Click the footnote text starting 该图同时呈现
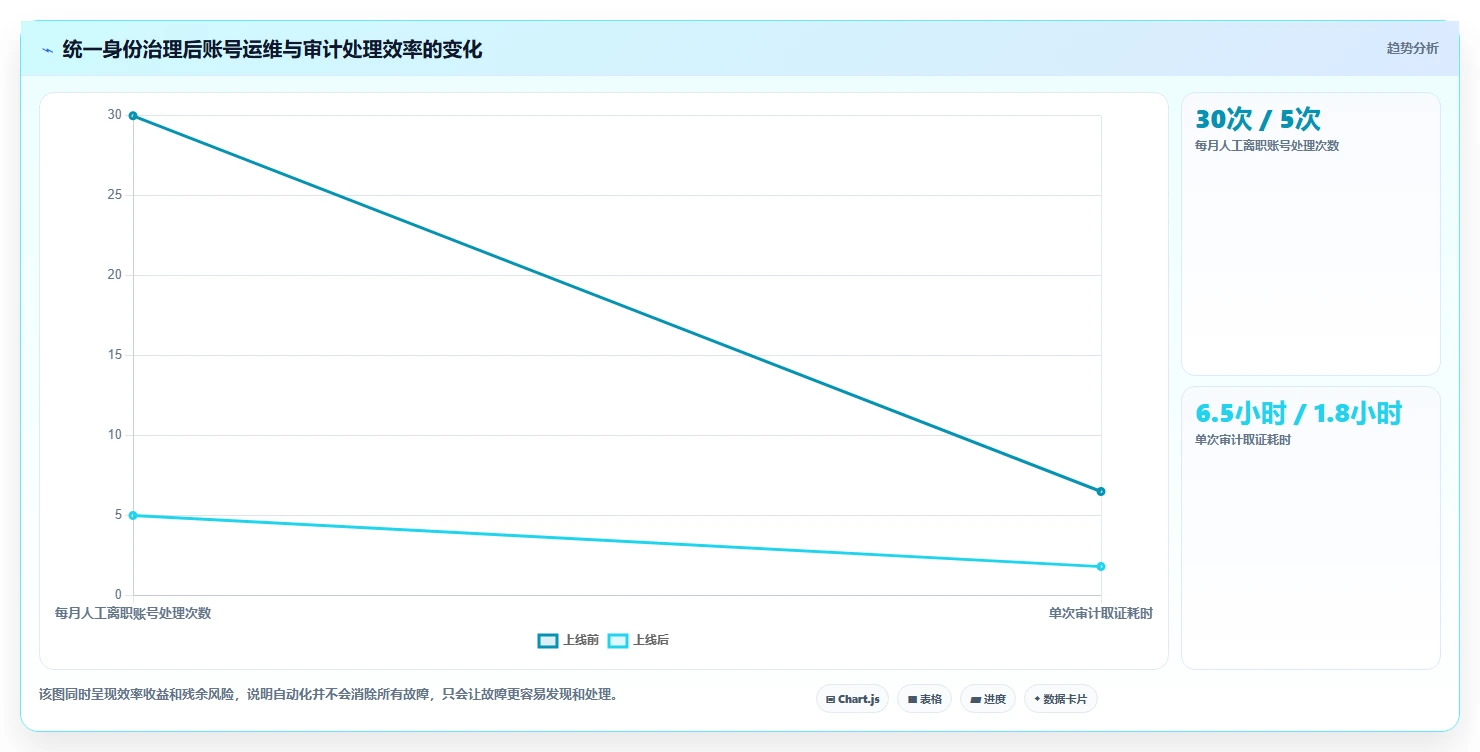This screenshot has height=752, width=1480. (x=328, y=694)
